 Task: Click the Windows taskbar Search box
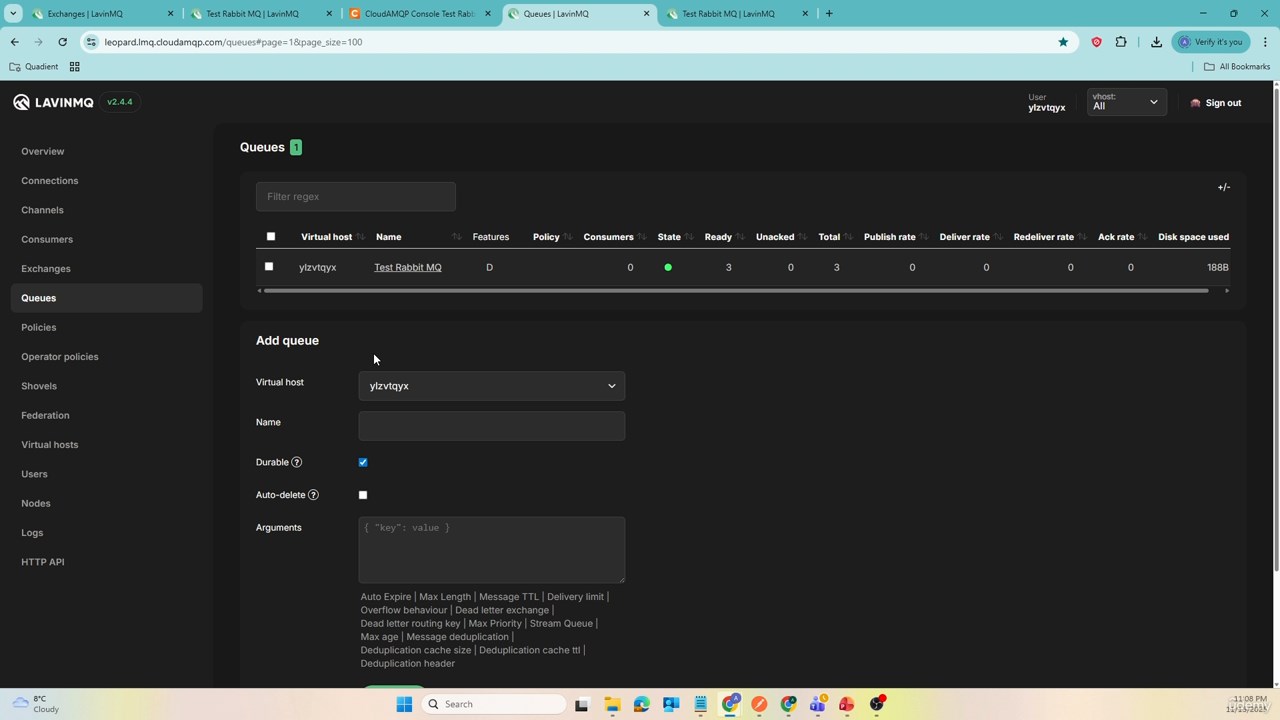click(x=493, y=704)
